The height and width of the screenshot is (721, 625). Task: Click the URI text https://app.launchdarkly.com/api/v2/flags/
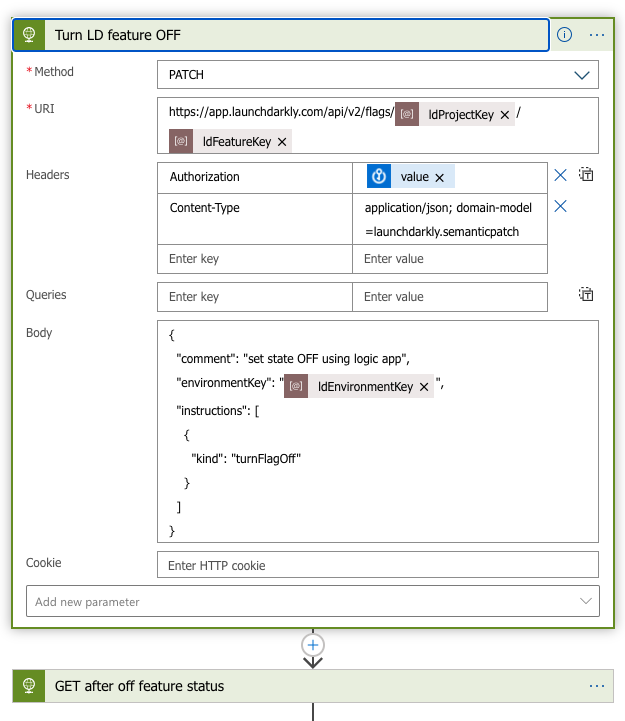pos(281,112)
